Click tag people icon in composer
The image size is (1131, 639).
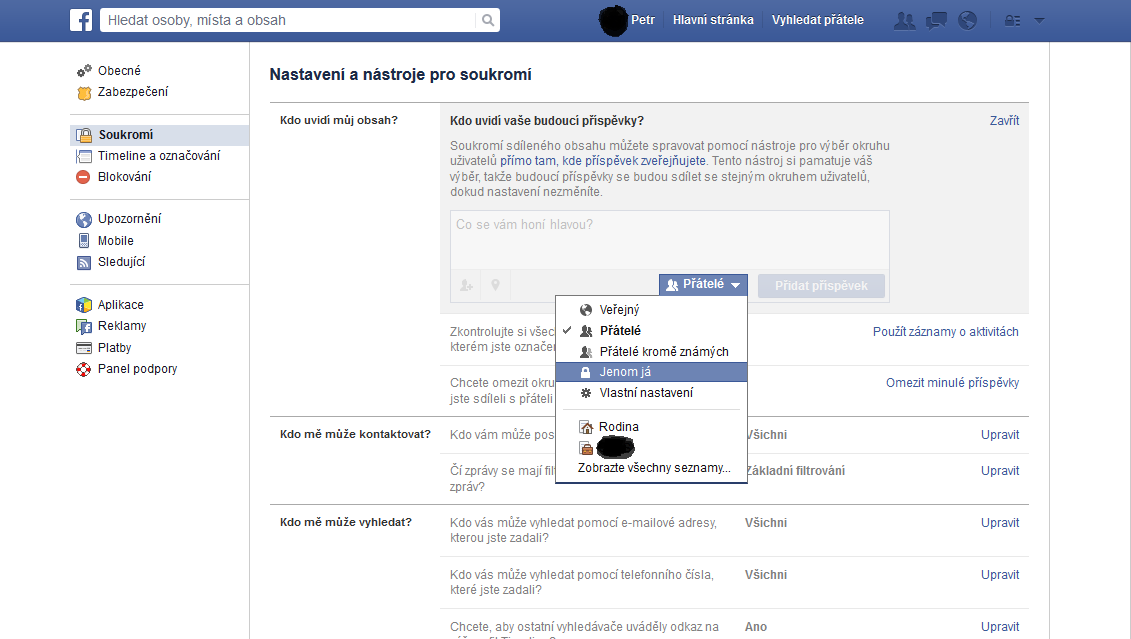coord(467,286)
